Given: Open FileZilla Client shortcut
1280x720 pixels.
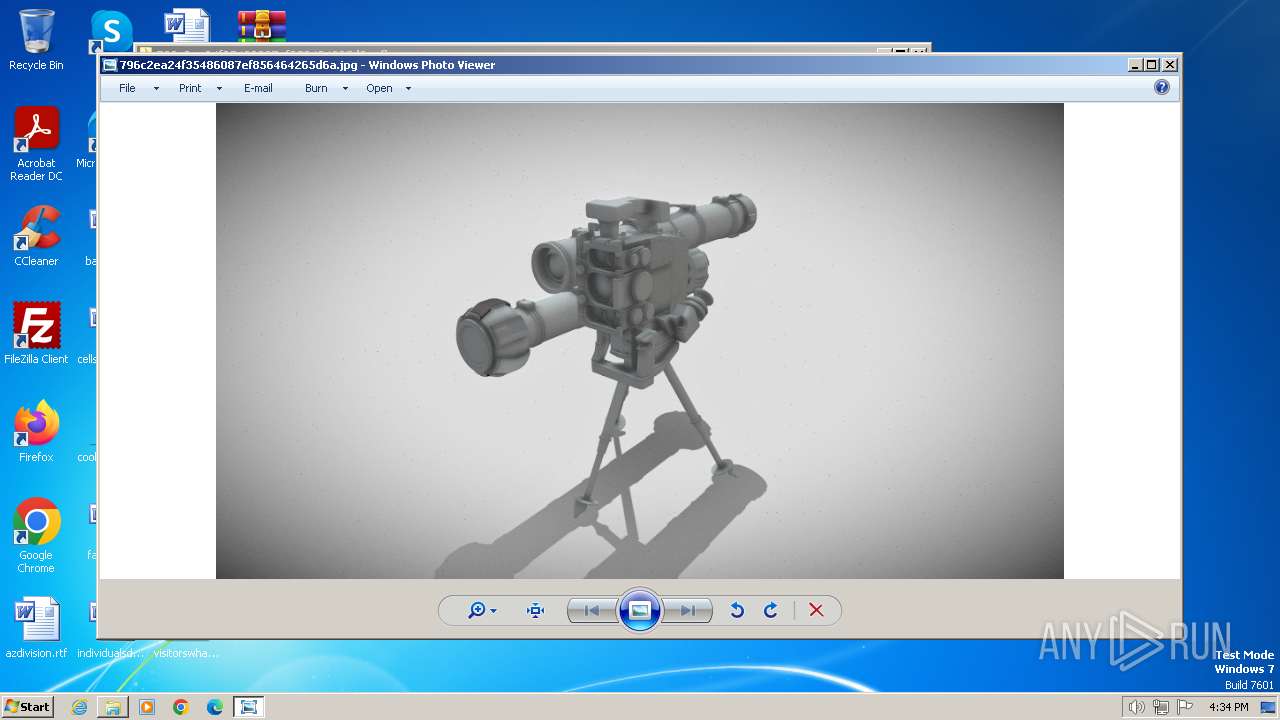Looking at the screenshot, I should tap(36, 334).
